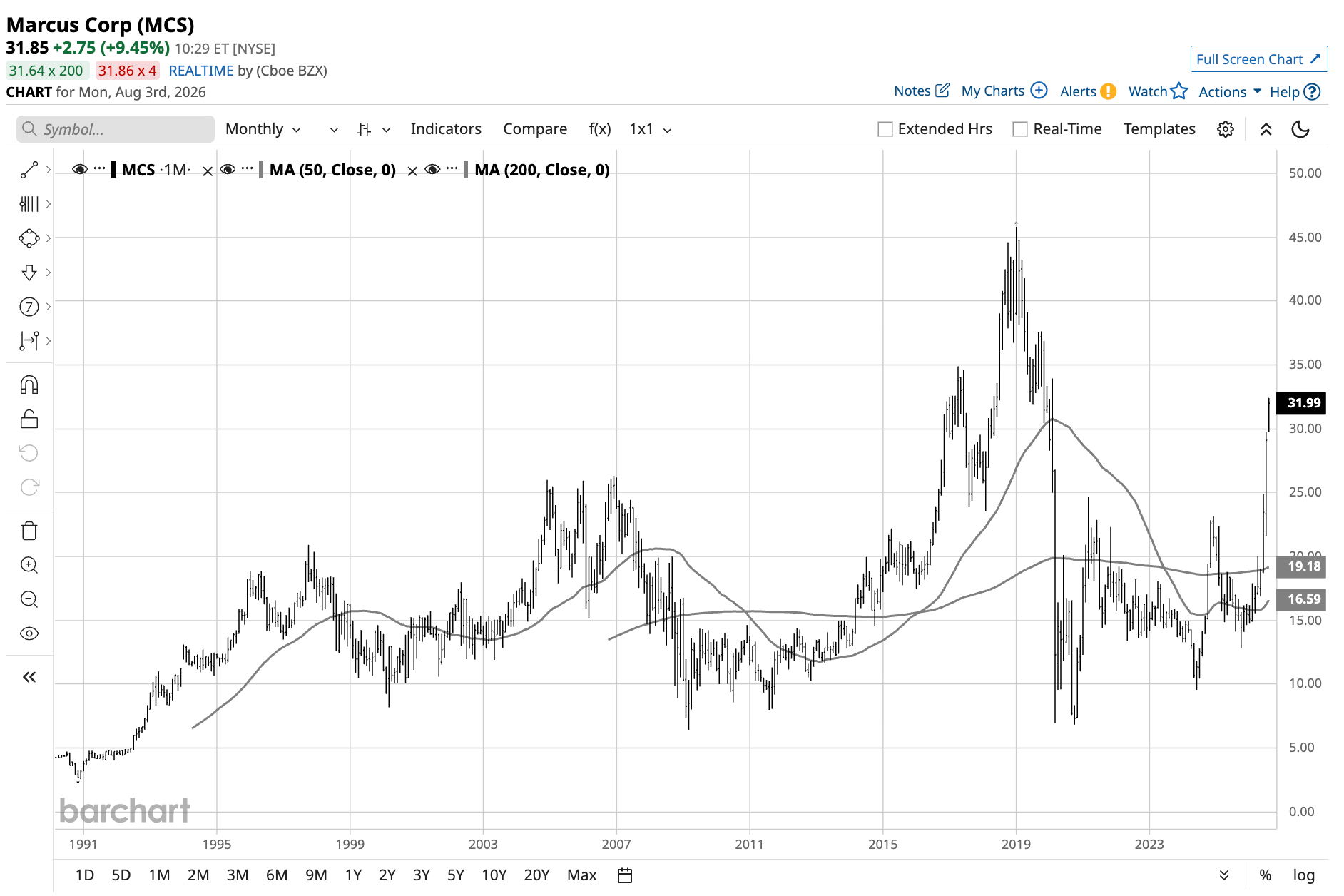Expand the 1x1 grid layout dropdown
Viewport: 1344px width, 896px height.
tap(650, 129)
